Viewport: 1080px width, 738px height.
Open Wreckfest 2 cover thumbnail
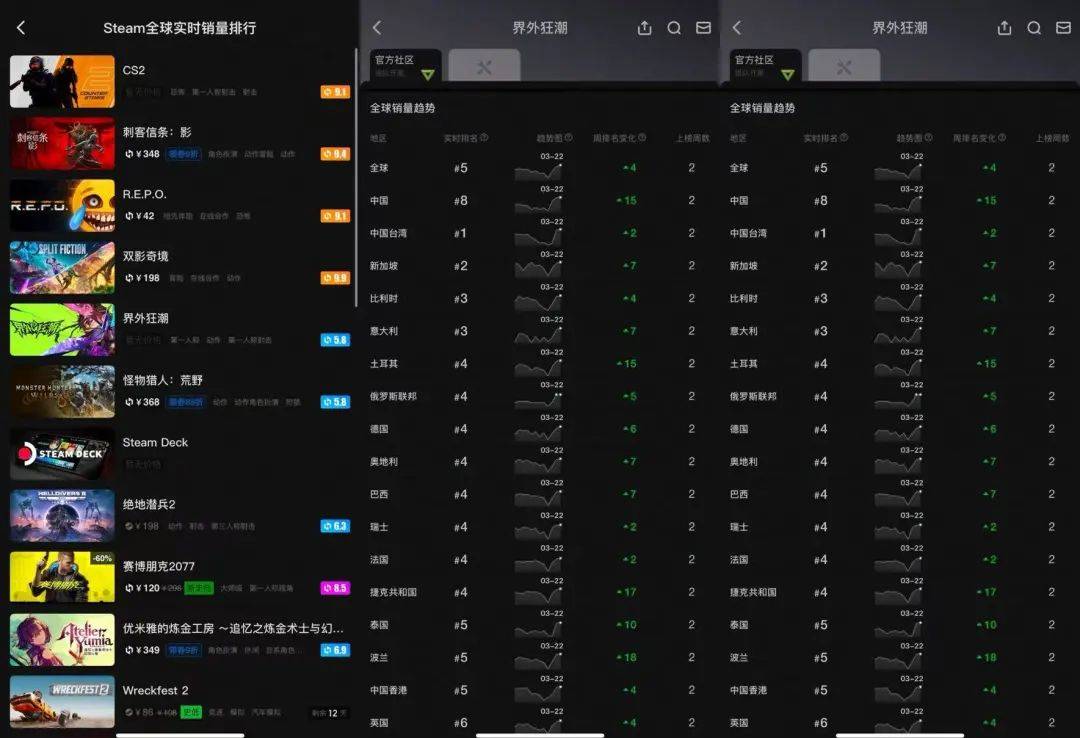[x=62, y=701]
